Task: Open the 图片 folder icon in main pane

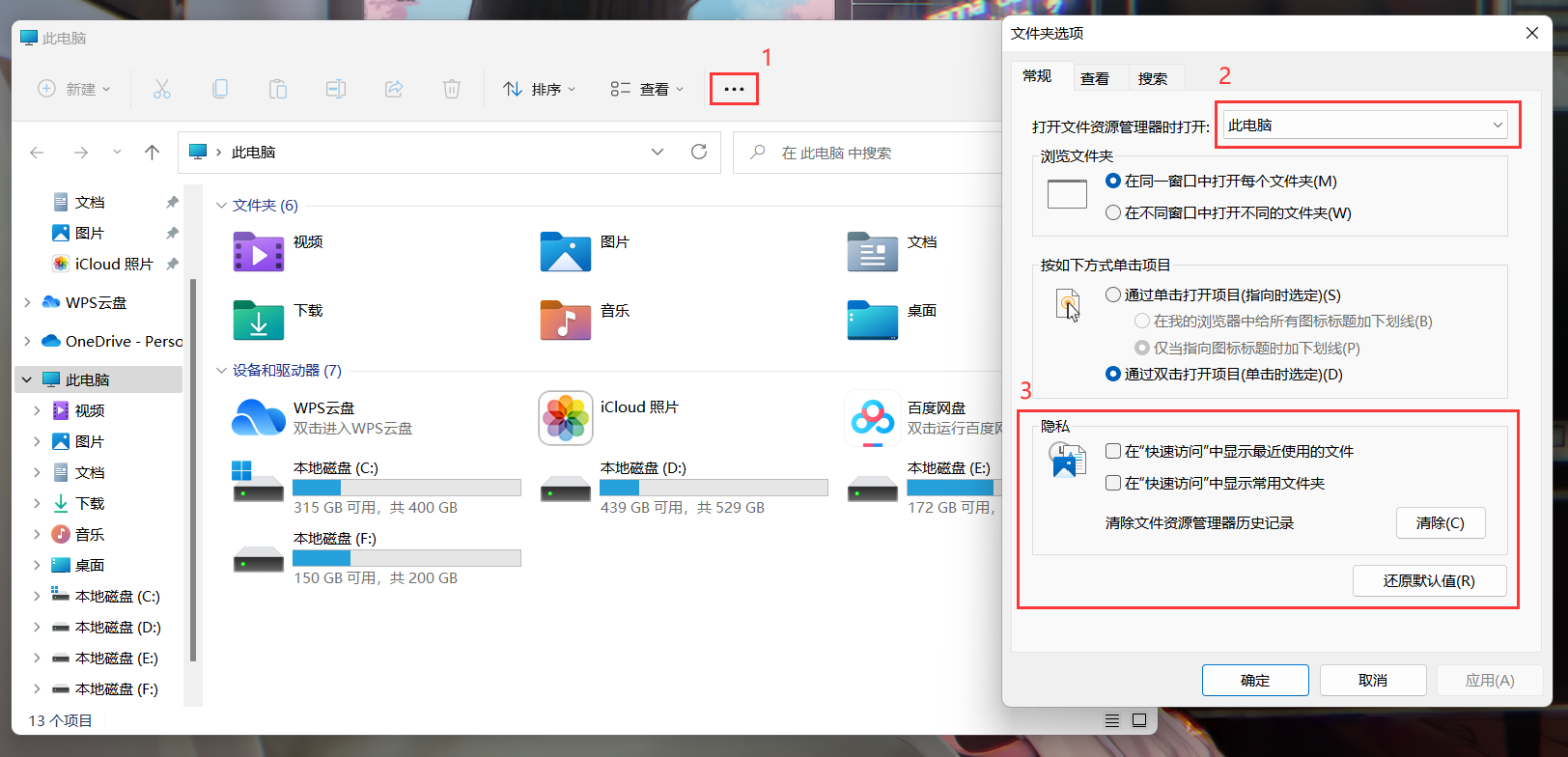Action: click(565, 252)
